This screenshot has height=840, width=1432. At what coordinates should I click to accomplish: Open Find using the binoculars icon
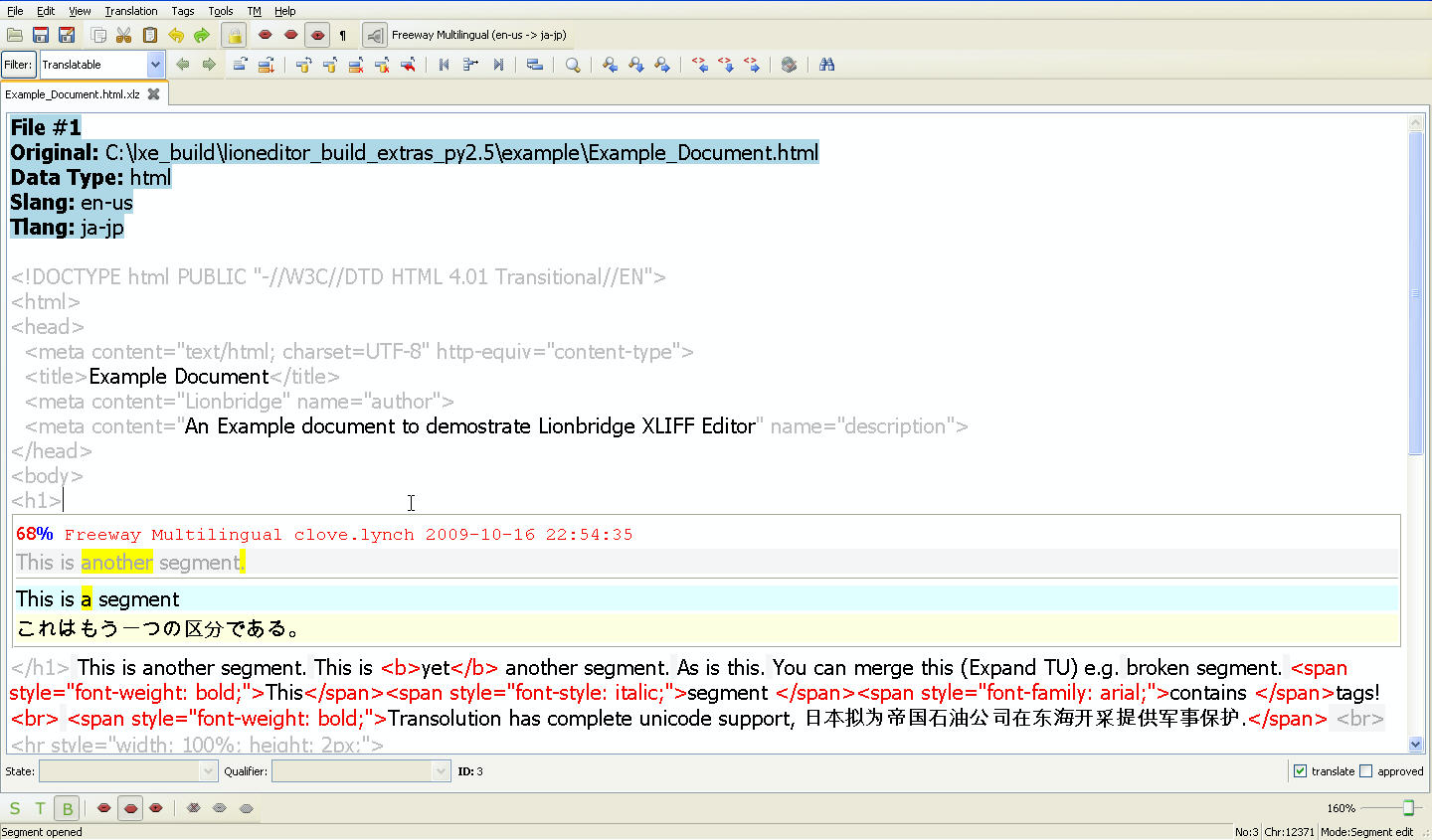(827, 65)
